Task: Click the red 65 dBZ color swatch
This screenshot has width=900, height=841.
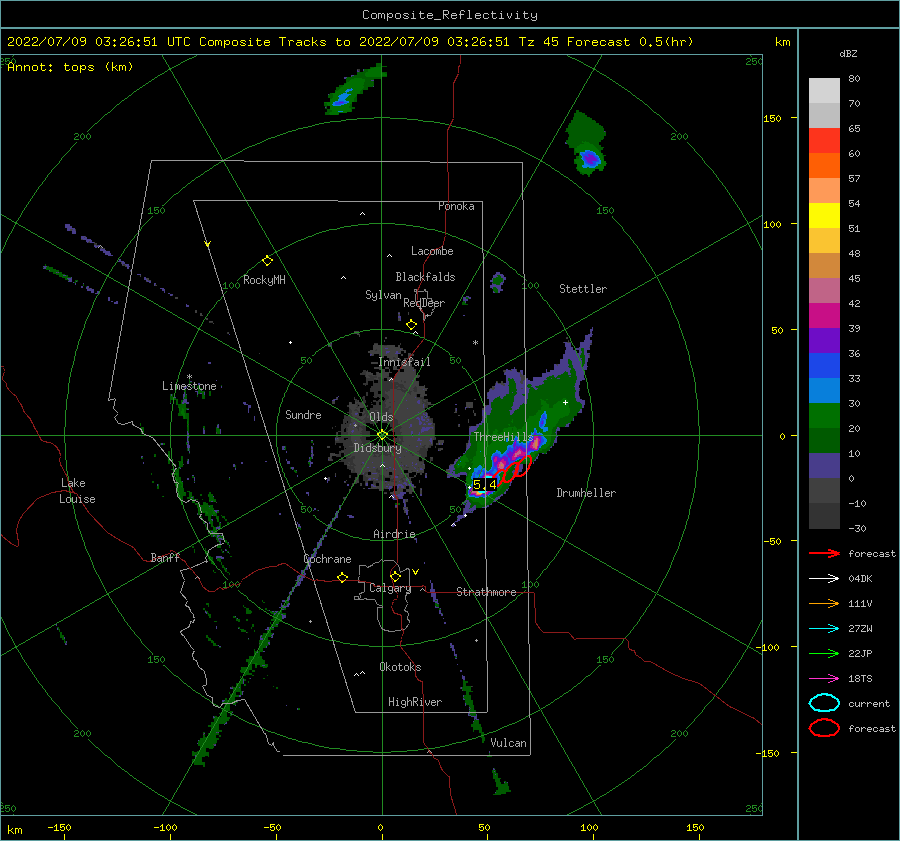Action: pyautogui.click(x=824, y=140)
